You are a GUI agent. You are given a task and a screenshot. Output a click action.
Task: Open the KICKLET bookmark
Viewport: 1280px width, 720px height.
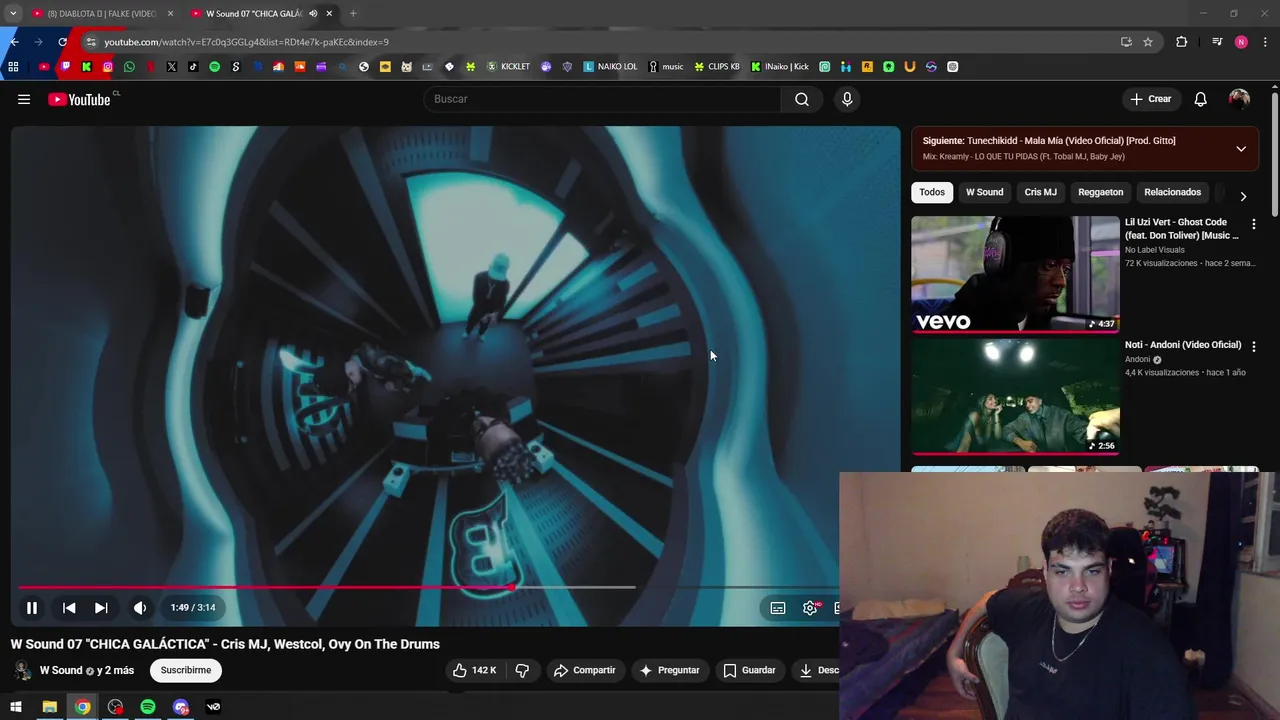coord(508,67)
